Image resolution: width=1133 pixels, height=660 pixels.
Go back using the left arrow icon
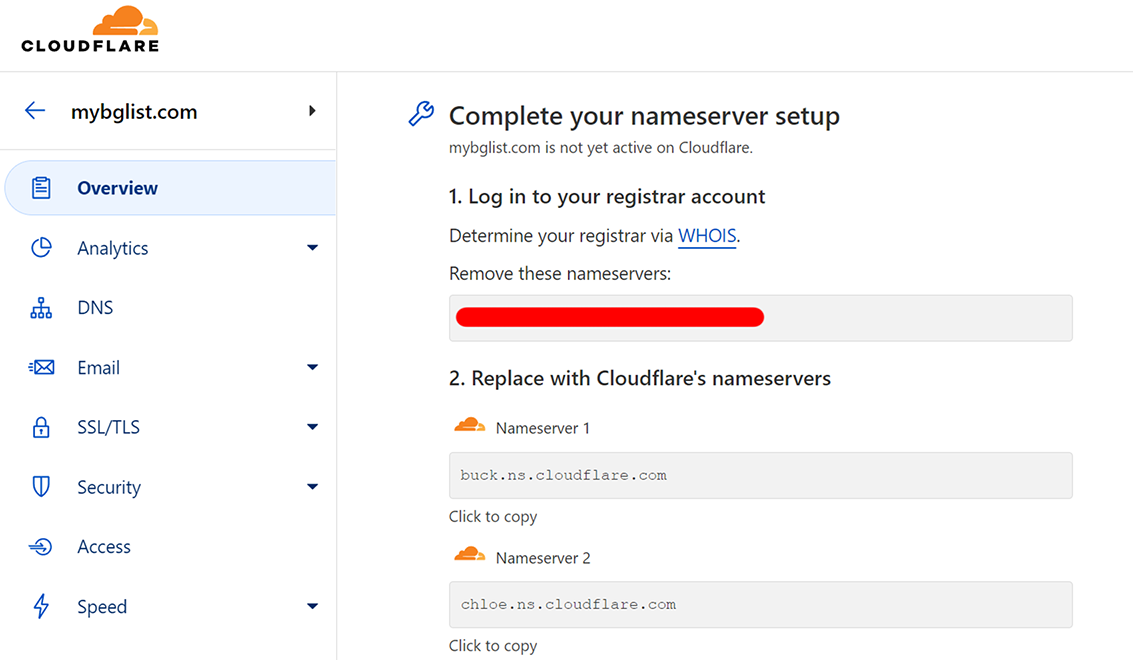tap(35, 111)
